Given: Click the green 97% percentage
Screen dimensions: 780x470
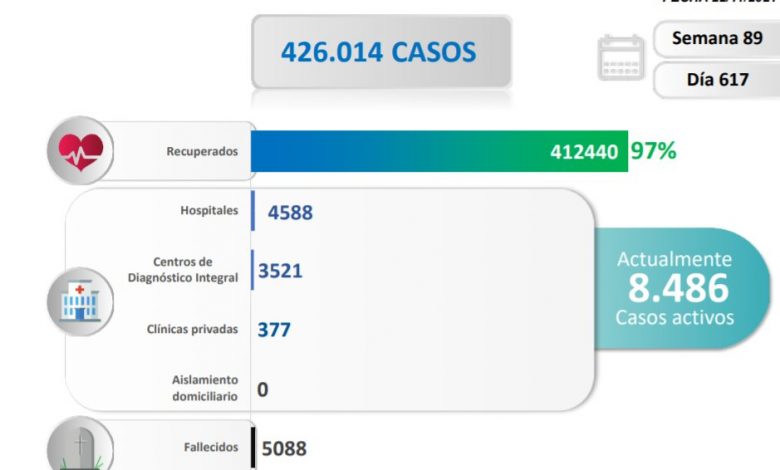Looking at the screenshot, I should click(x=653, y=151).
